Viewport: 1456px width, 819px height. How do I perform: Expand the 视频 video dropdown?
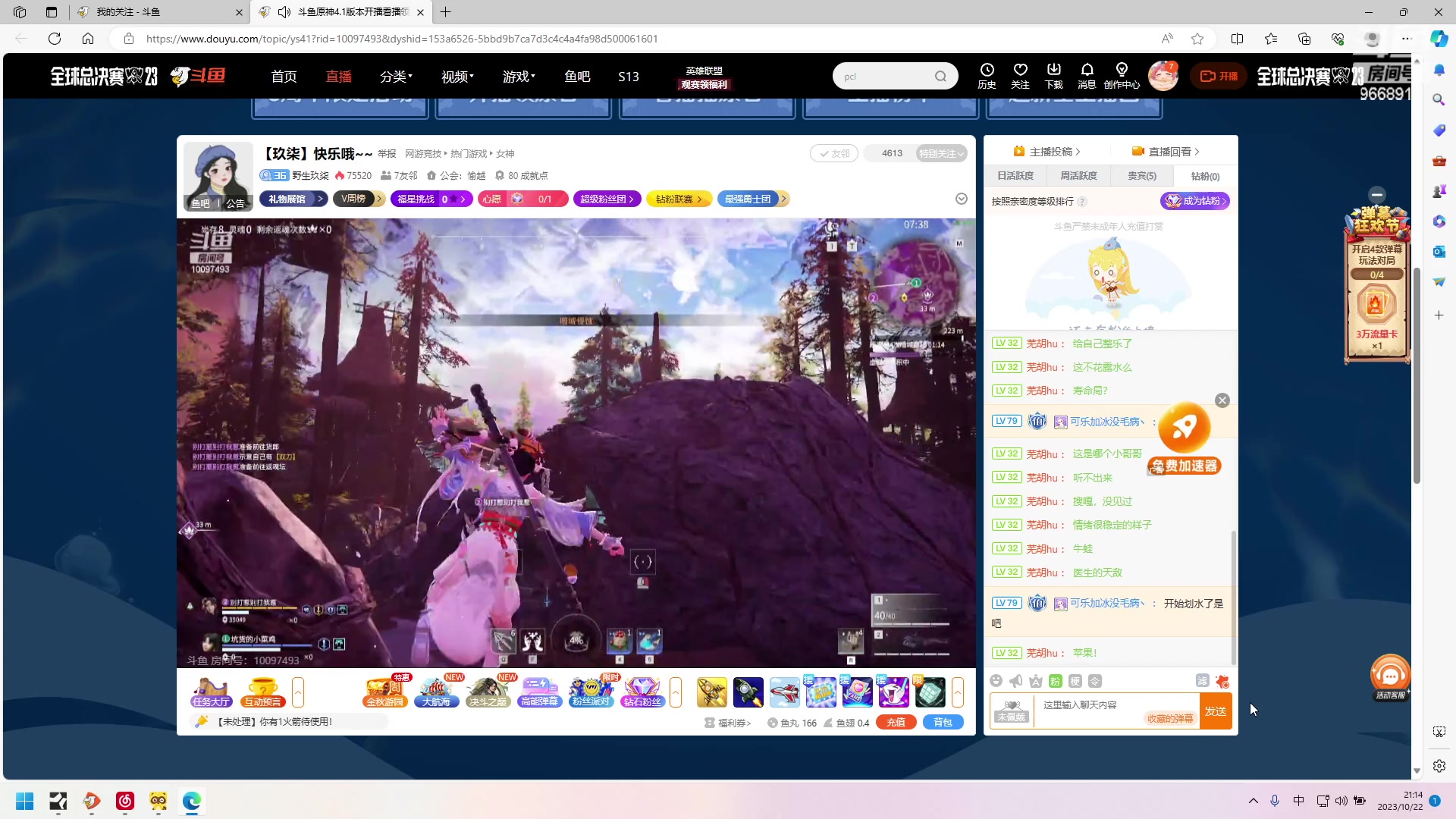click(457, 77)
